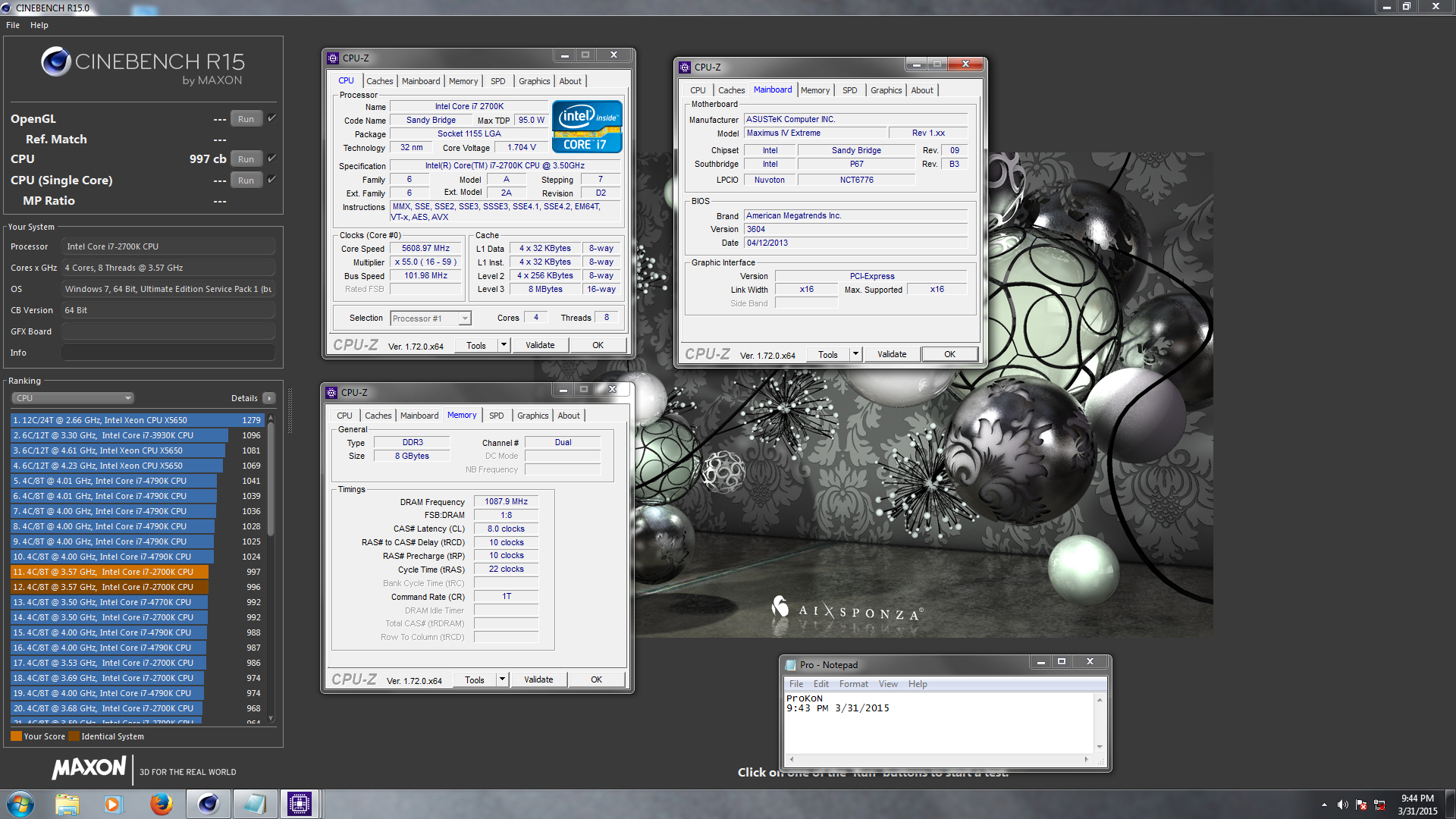Click the volume speaker tray icon

coord(1342,805)
